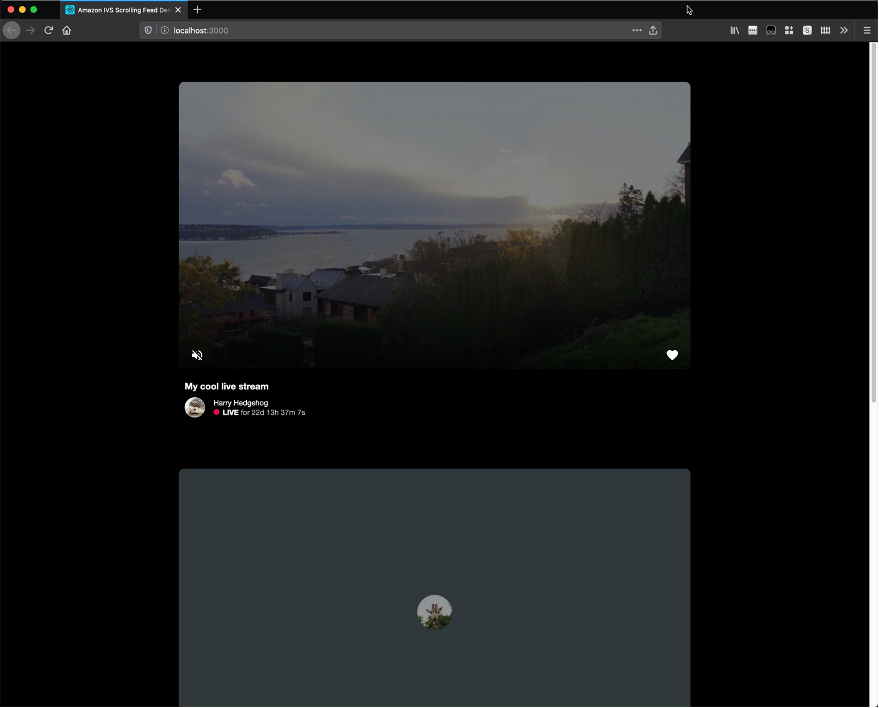Open the Firefox Library icon
Viewport: 879px width, 708px height.
[735, 30]
